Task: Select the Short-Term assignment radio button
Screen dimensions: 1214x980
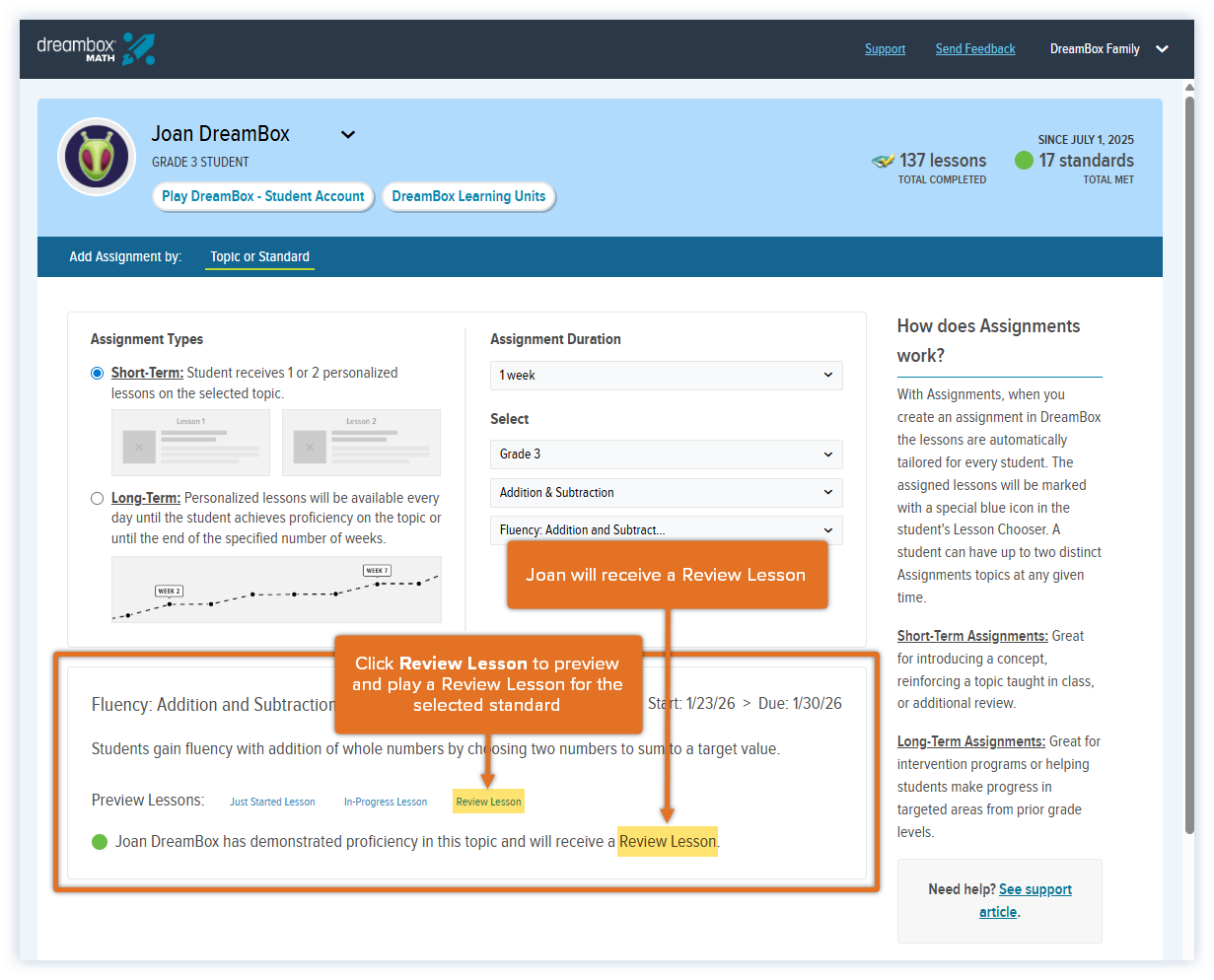Action: point(97,373)
